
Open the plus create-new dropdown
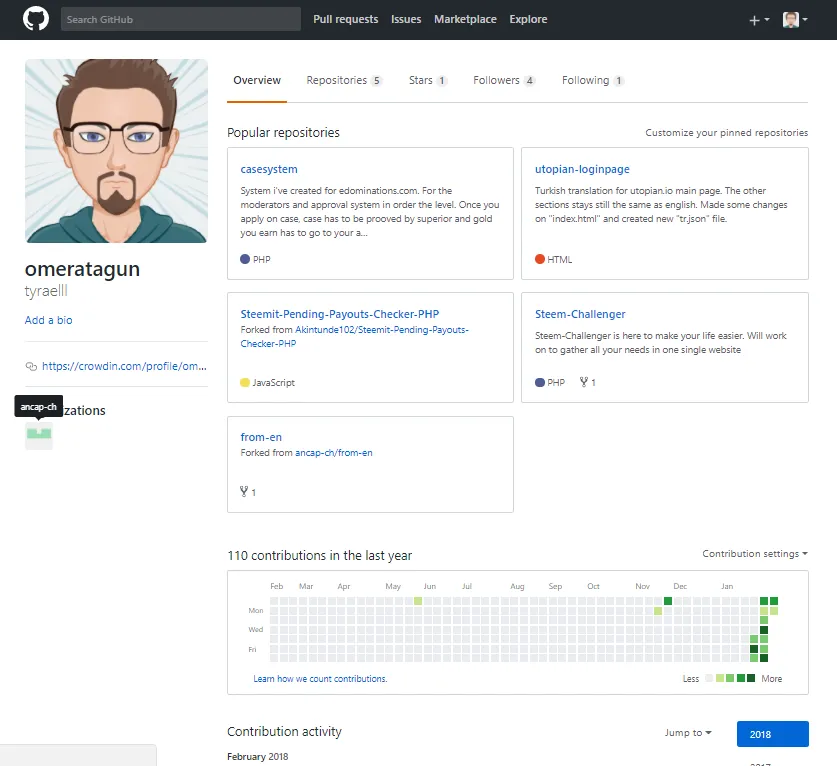[x=759, y=20]
